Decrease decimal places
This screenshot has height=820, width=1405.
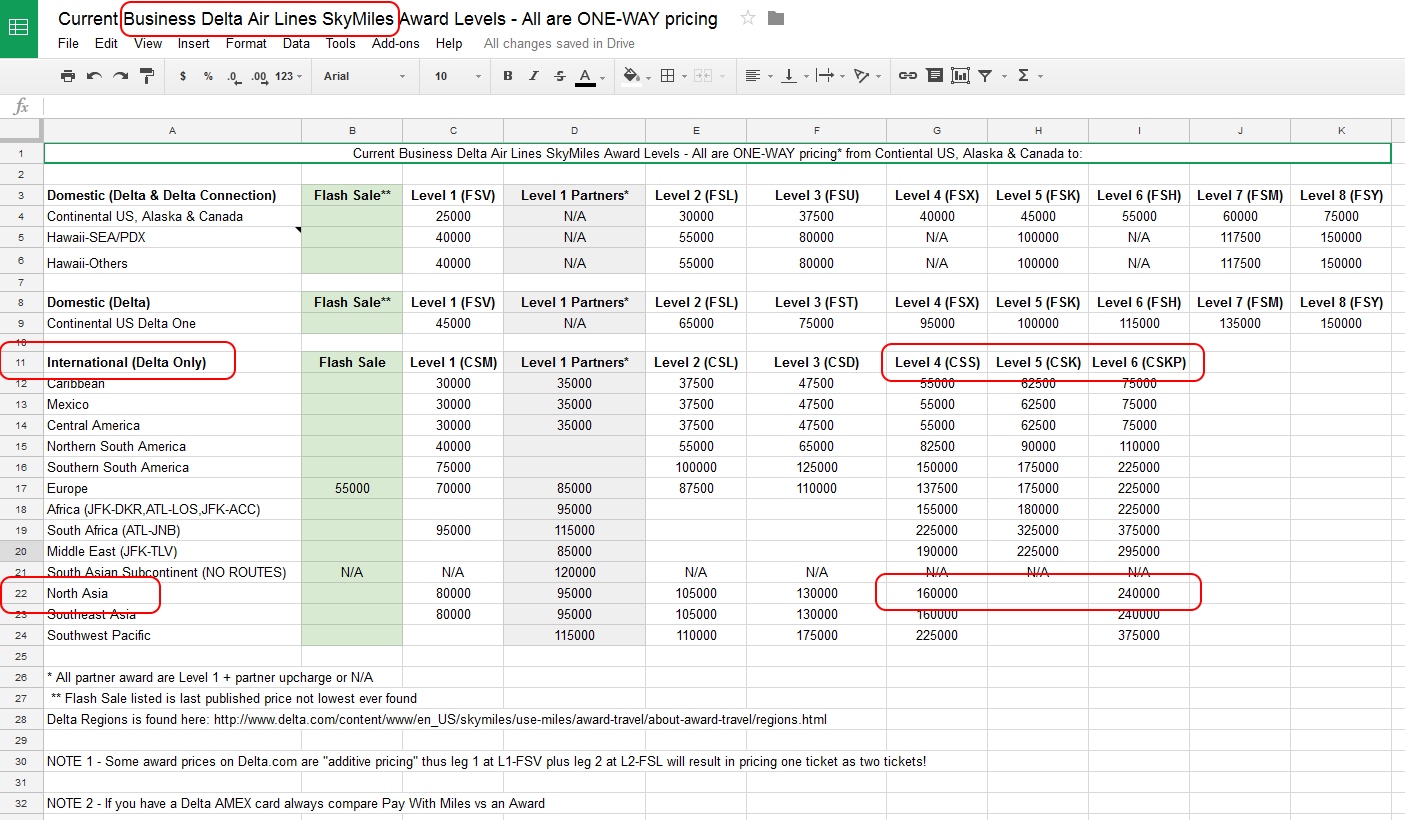233,76
